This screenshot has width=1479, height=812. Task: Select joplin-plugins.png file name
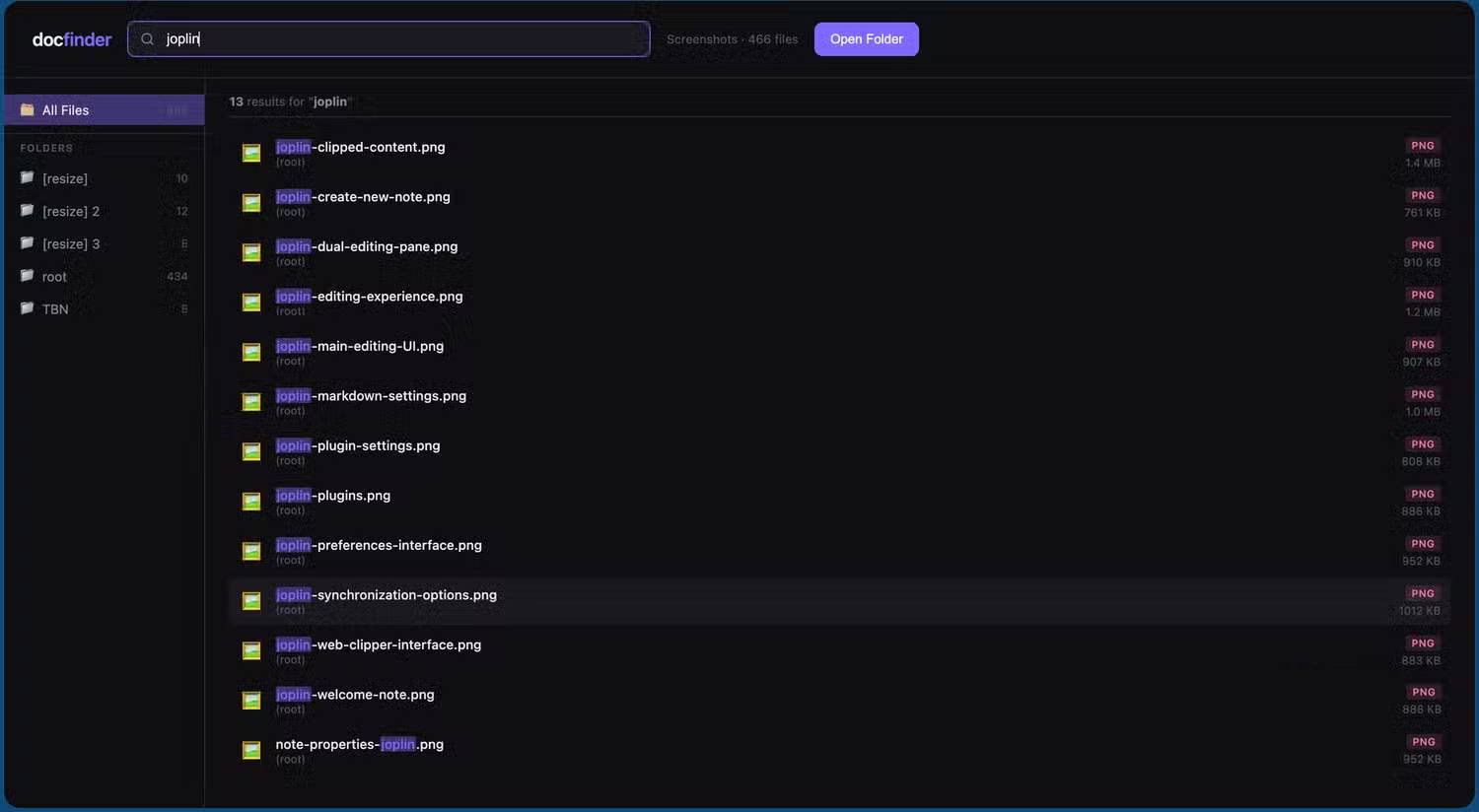point(333,496)
